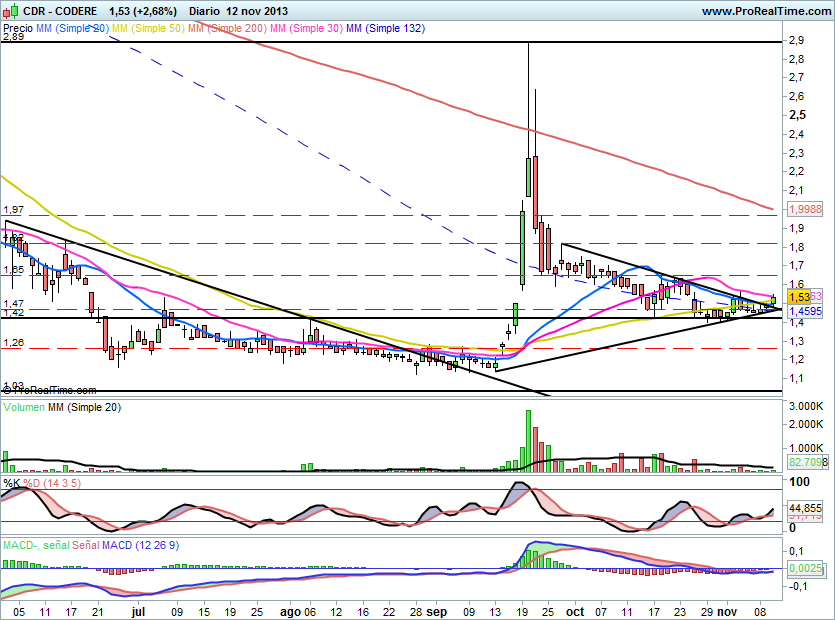Select the %D (14 3 5) label
This screenshot has width=835, height=620.
click(52, 484)
